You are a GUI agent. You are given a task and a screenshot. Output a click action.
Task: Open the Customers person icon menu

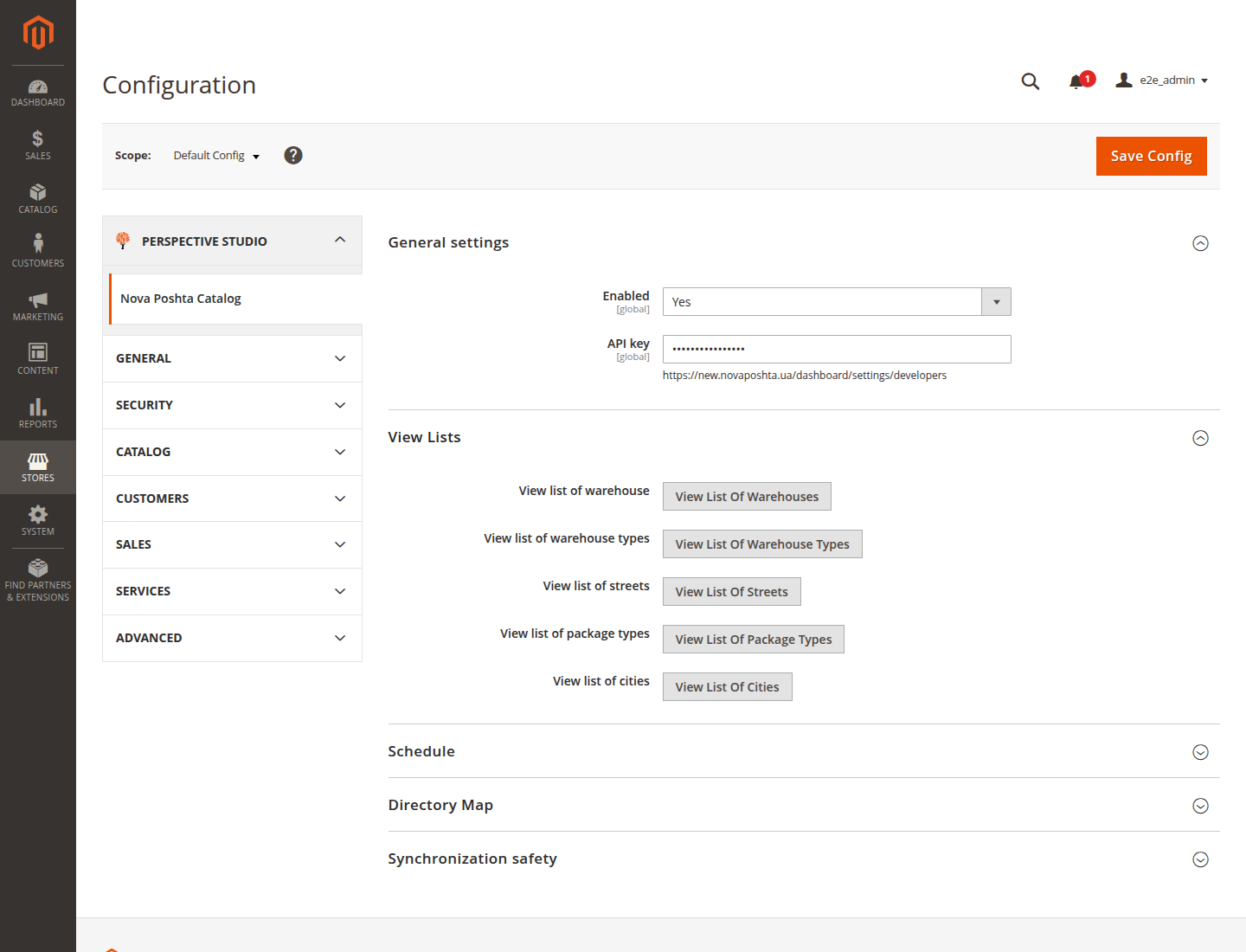click(x=38, y=252)
